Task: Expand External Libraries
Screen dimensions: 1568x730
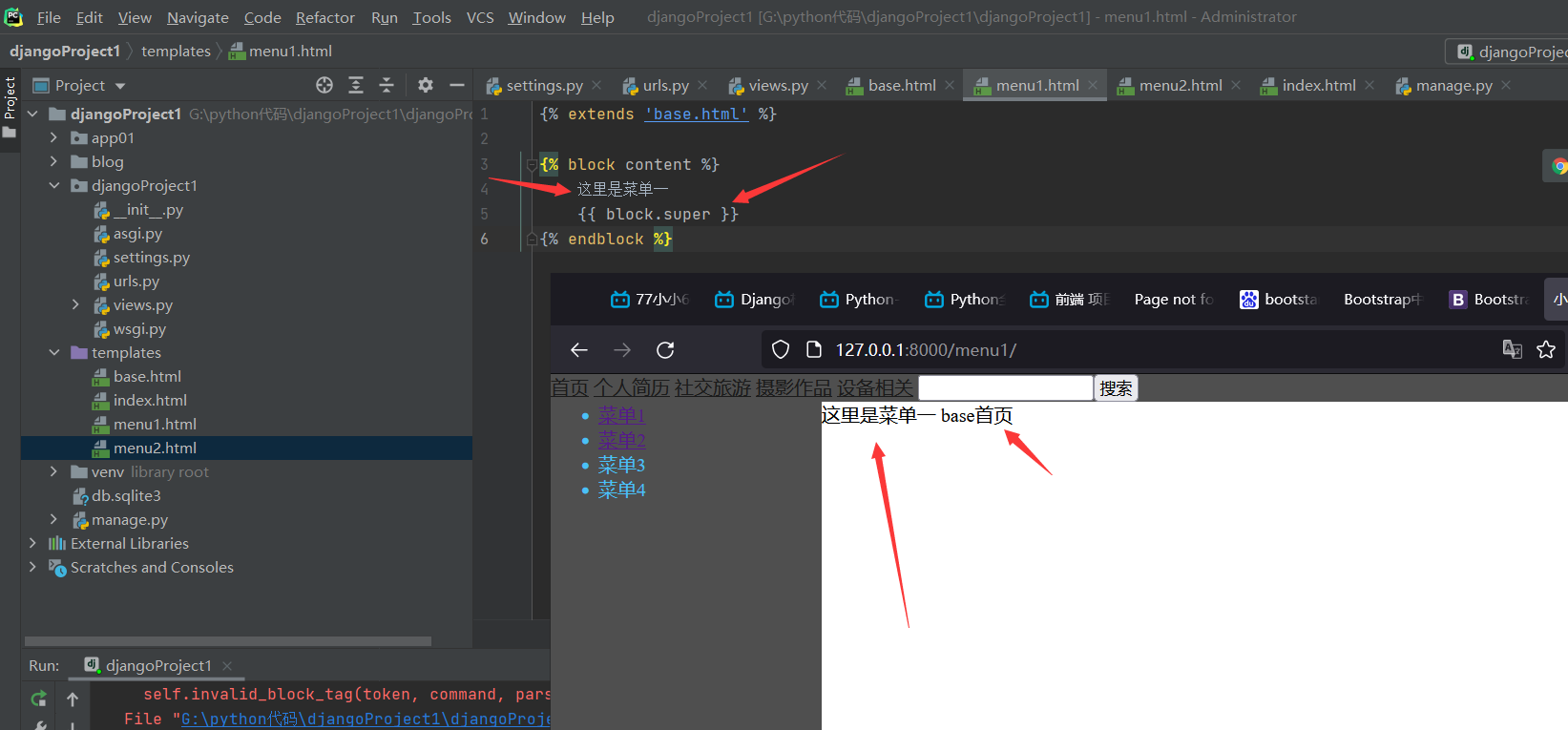Action: pyautogui.click(x=32, y=543)
